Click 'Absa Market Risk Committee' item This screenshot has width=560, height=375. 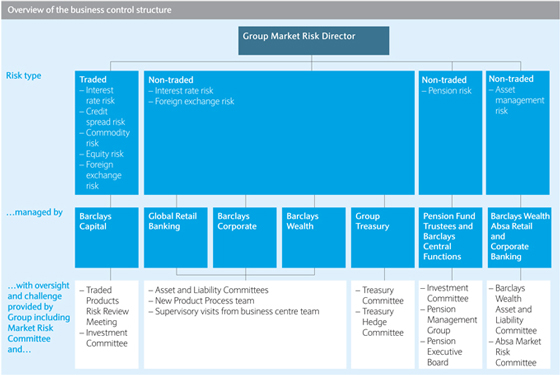point(515,352)
